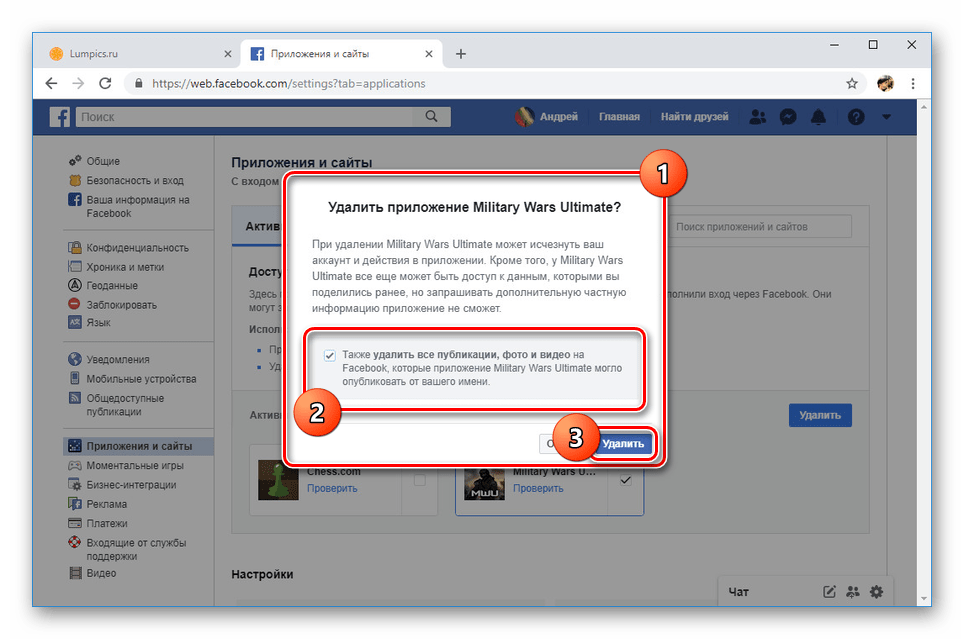Open the Chrome three-dot menu
Viewport: 964px width, 639px height.
tap(913, 84)
